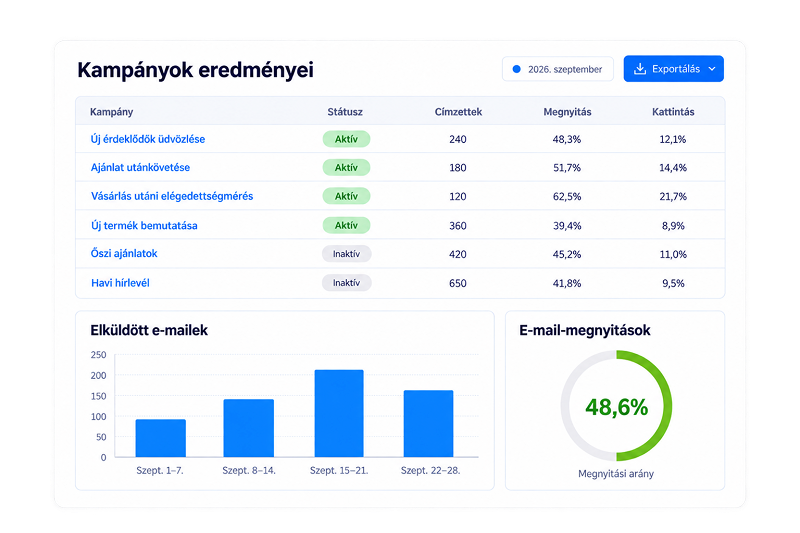The height and width of the screenshot is (533, 800).
Task: Open the Őszi ajánlatok campaign link
Action: pos(124,253)
